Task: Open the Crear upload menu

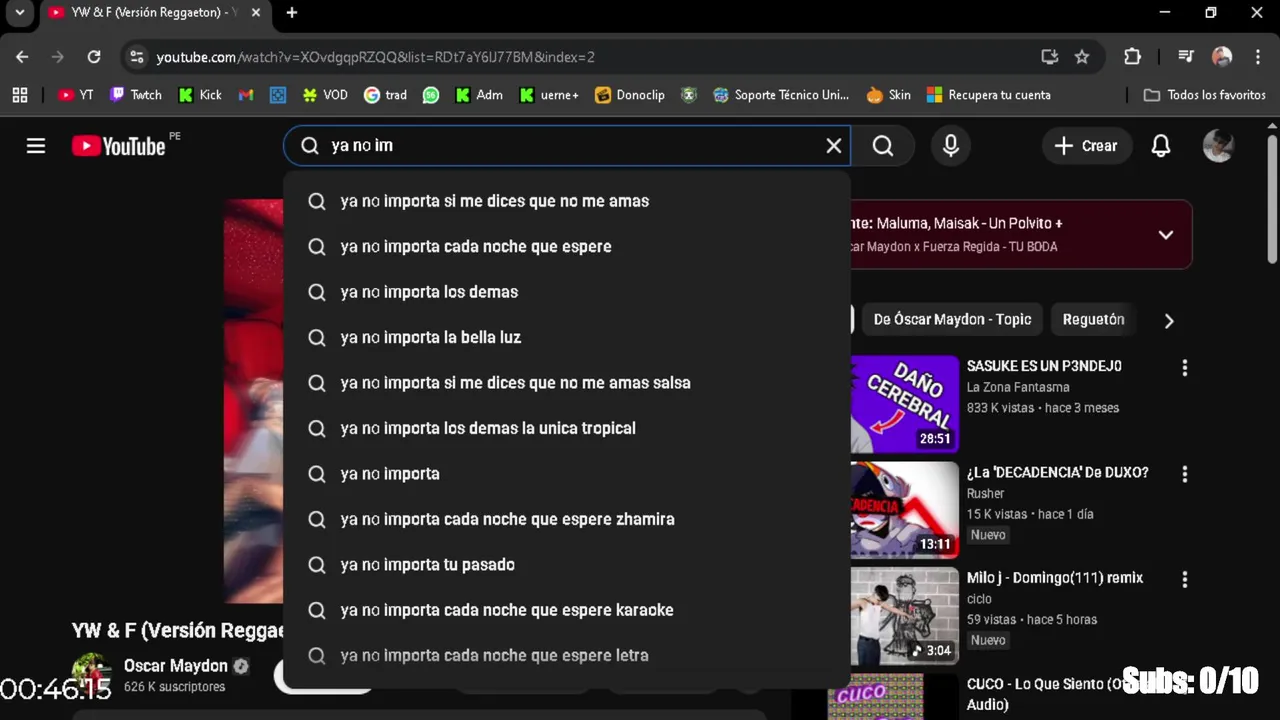Action: 1086,146
